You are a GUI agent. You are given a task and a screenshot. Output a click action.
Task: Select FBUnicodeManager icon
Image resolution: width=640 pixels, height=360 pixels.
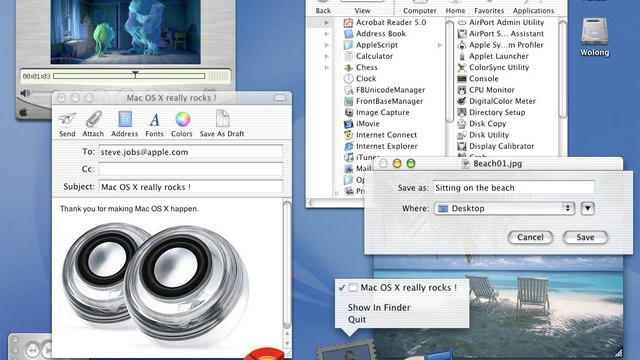(x=348, y=90)
